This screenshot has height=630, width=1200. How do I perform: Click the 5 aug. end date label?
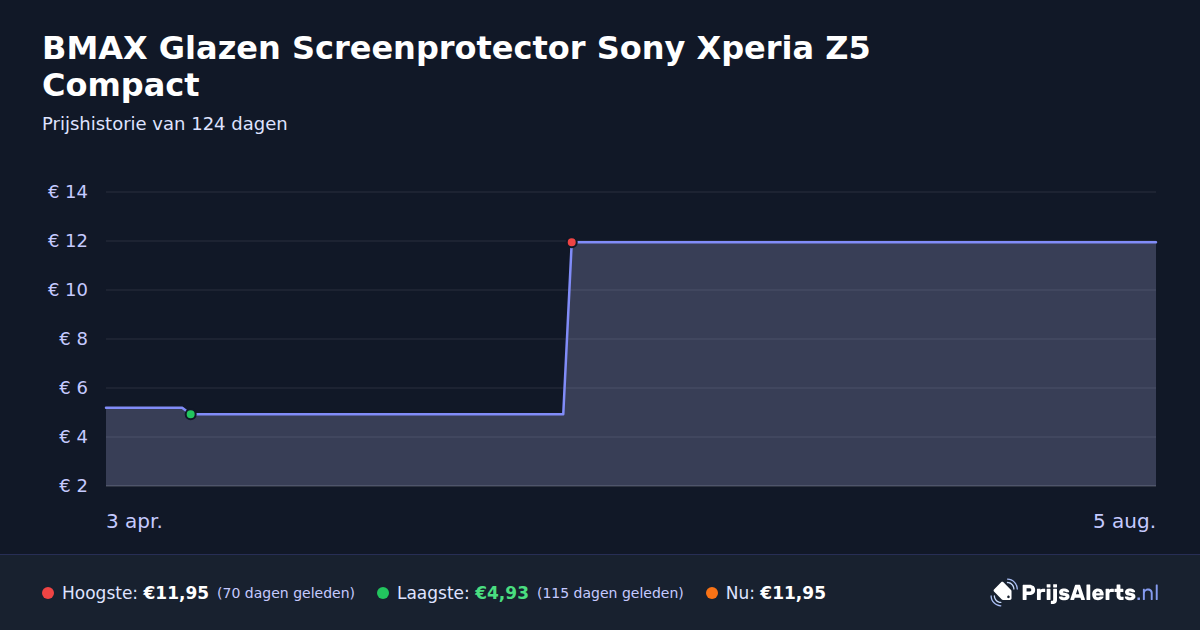point(1124,522)
